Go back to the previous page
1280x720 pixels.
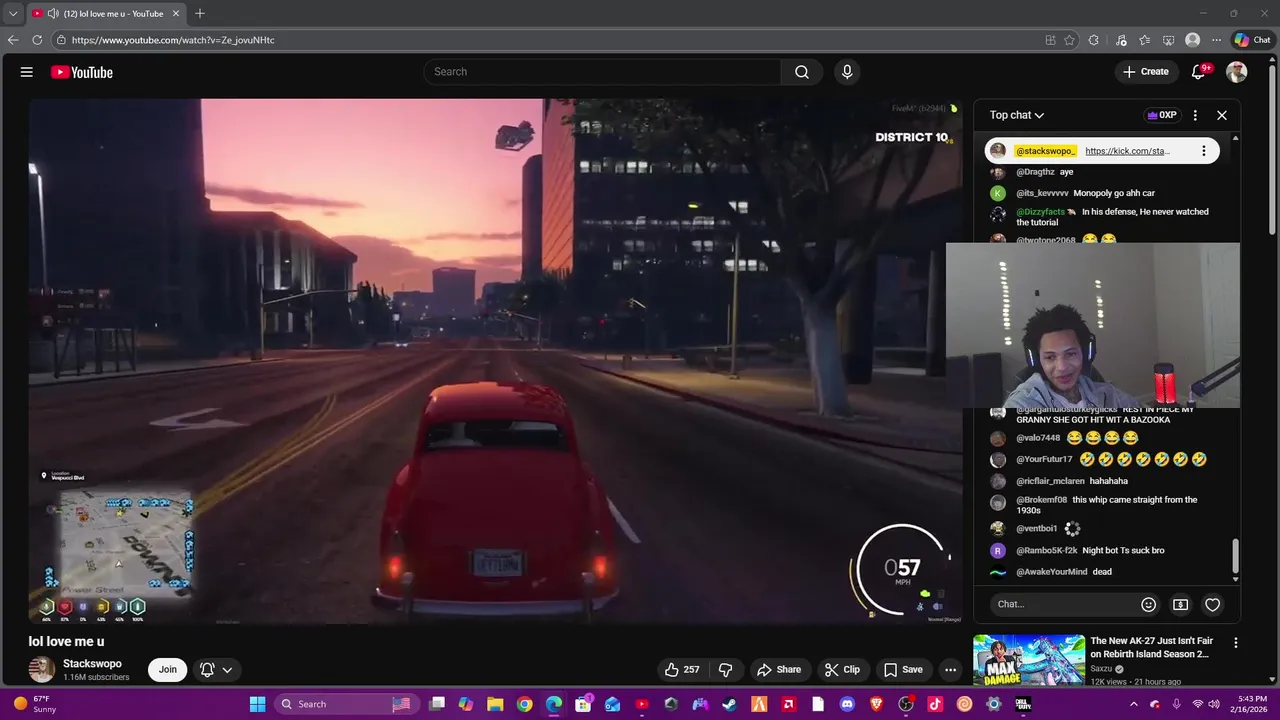[13, 40]
